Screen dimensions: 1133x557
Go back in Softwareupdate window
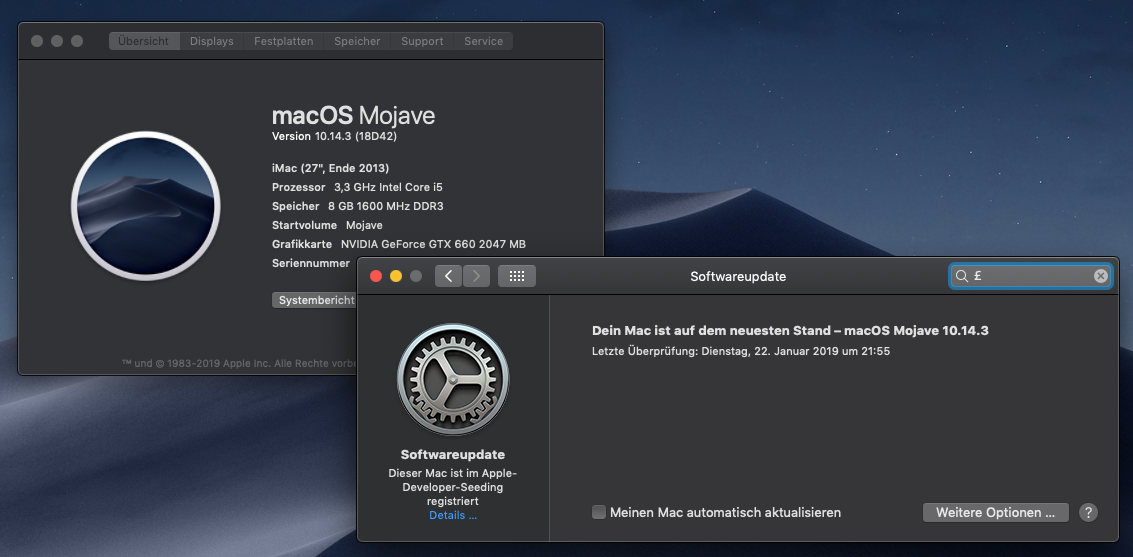click(x=448, y=276)
